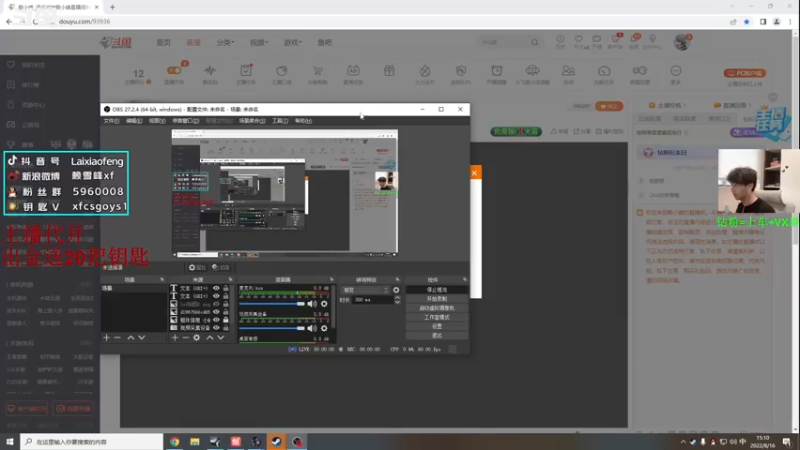Click the transition duration 300 ms field

[373, 300]
